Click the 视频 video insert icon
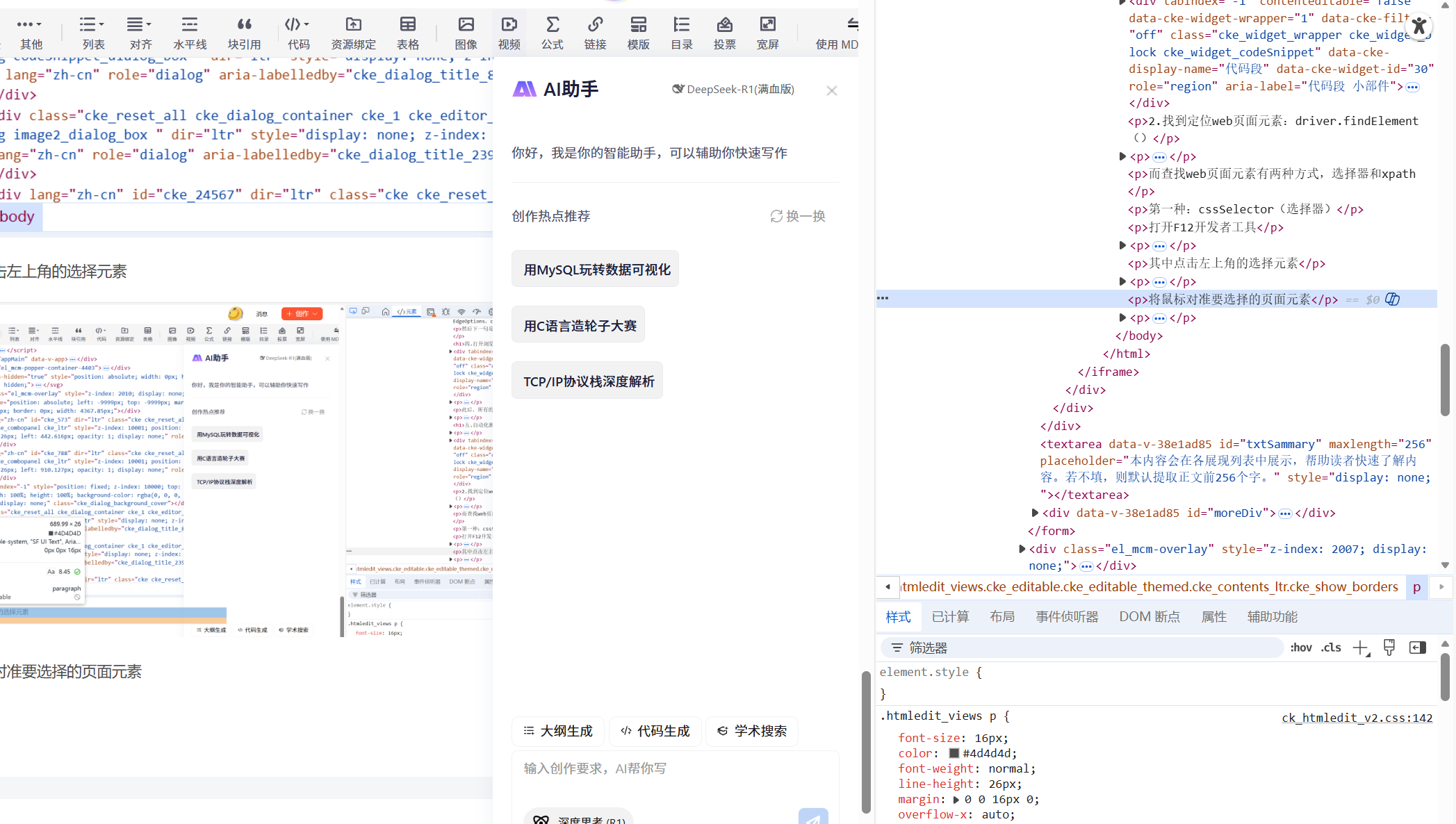This screenshot has height=824, width=1456. click(509, 26)
